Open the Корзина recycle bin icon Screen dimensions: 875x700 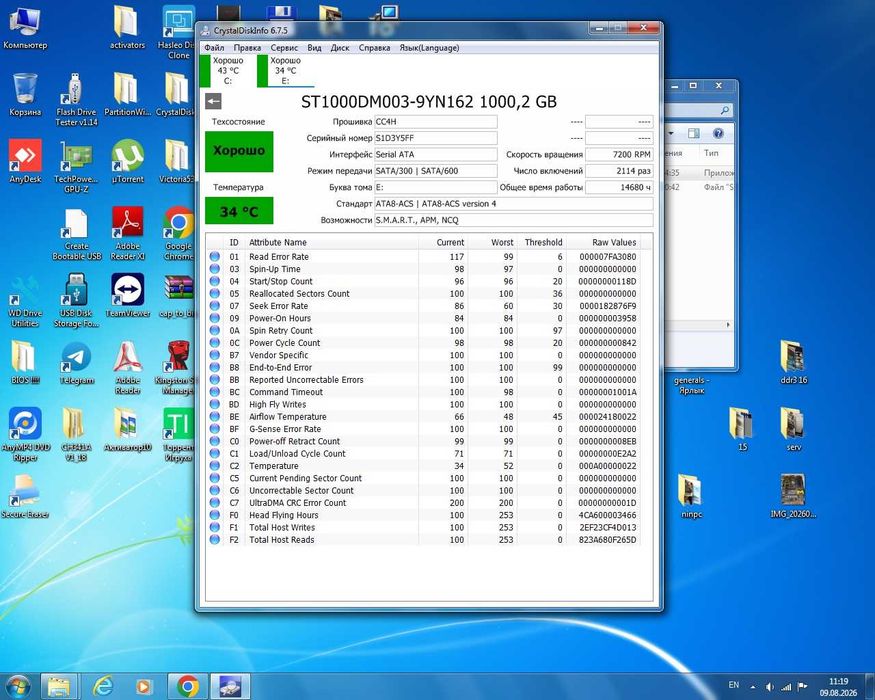[25, 95]
